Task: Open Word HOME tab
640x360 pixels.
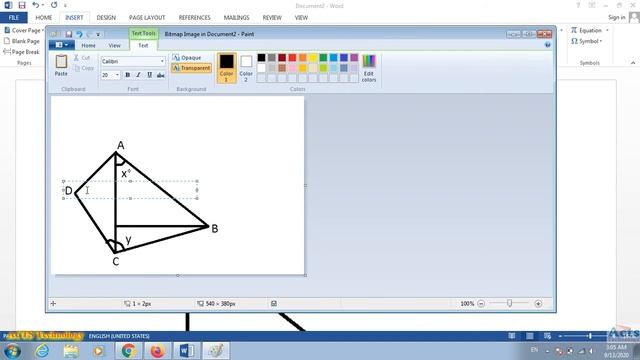Action: [x=44, y=18]
